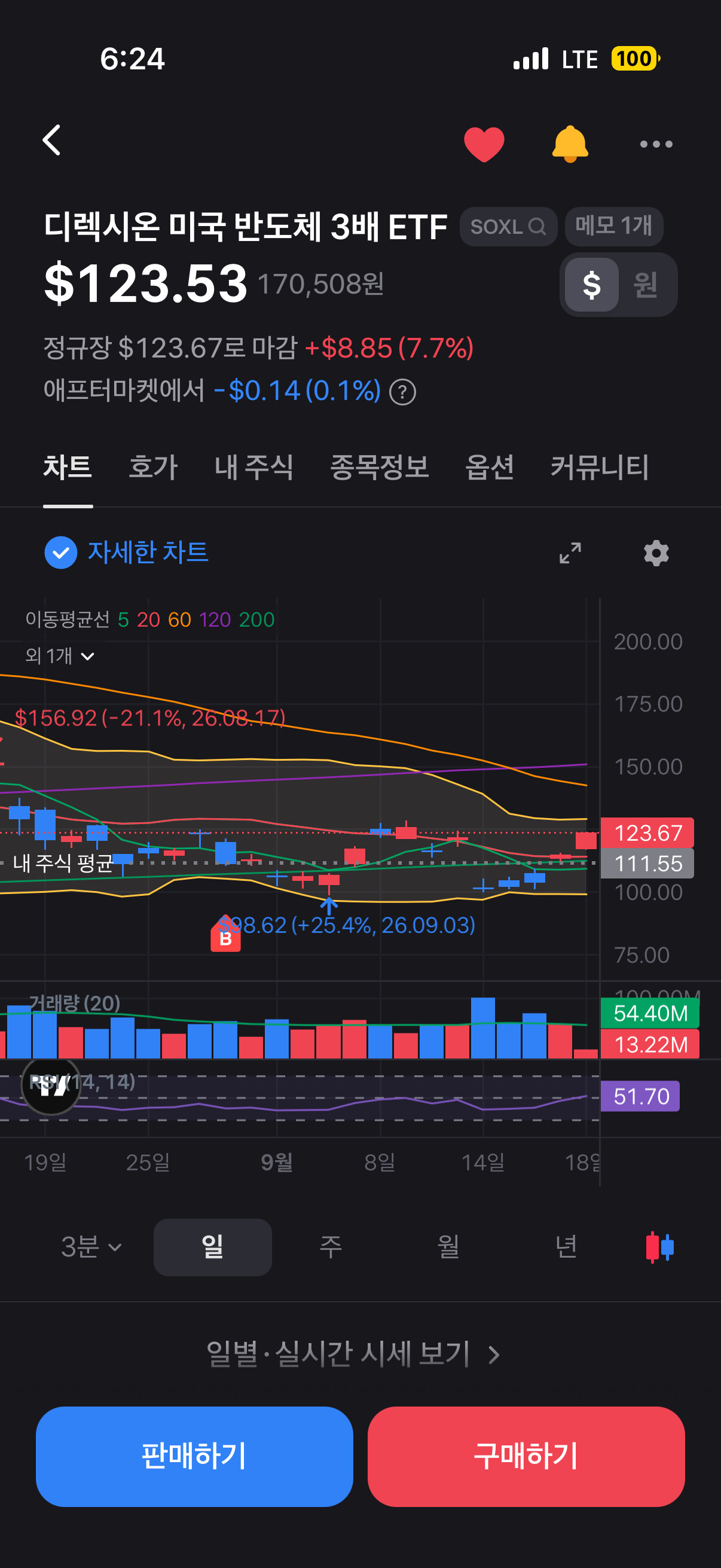Viewport: 721px width, 1568px height.
Task: Open chart settings gear icon
Action: coord(656,553)
